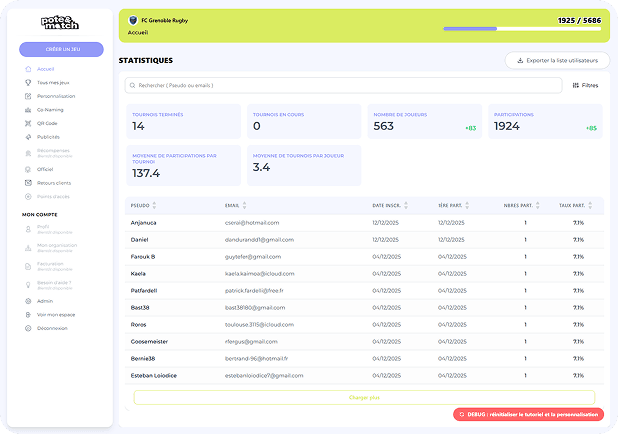Click the Charger plus button
The height and width of the screenshot is (434, 618).
(364, 397)
